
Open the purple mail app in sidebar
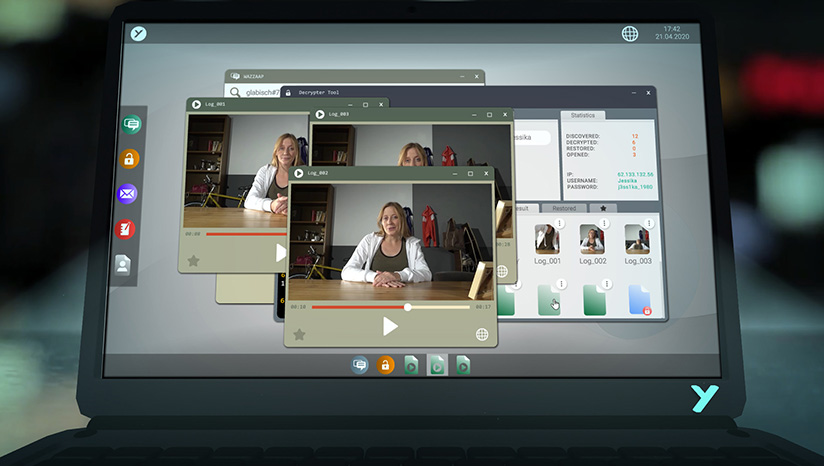click(127, 194)
